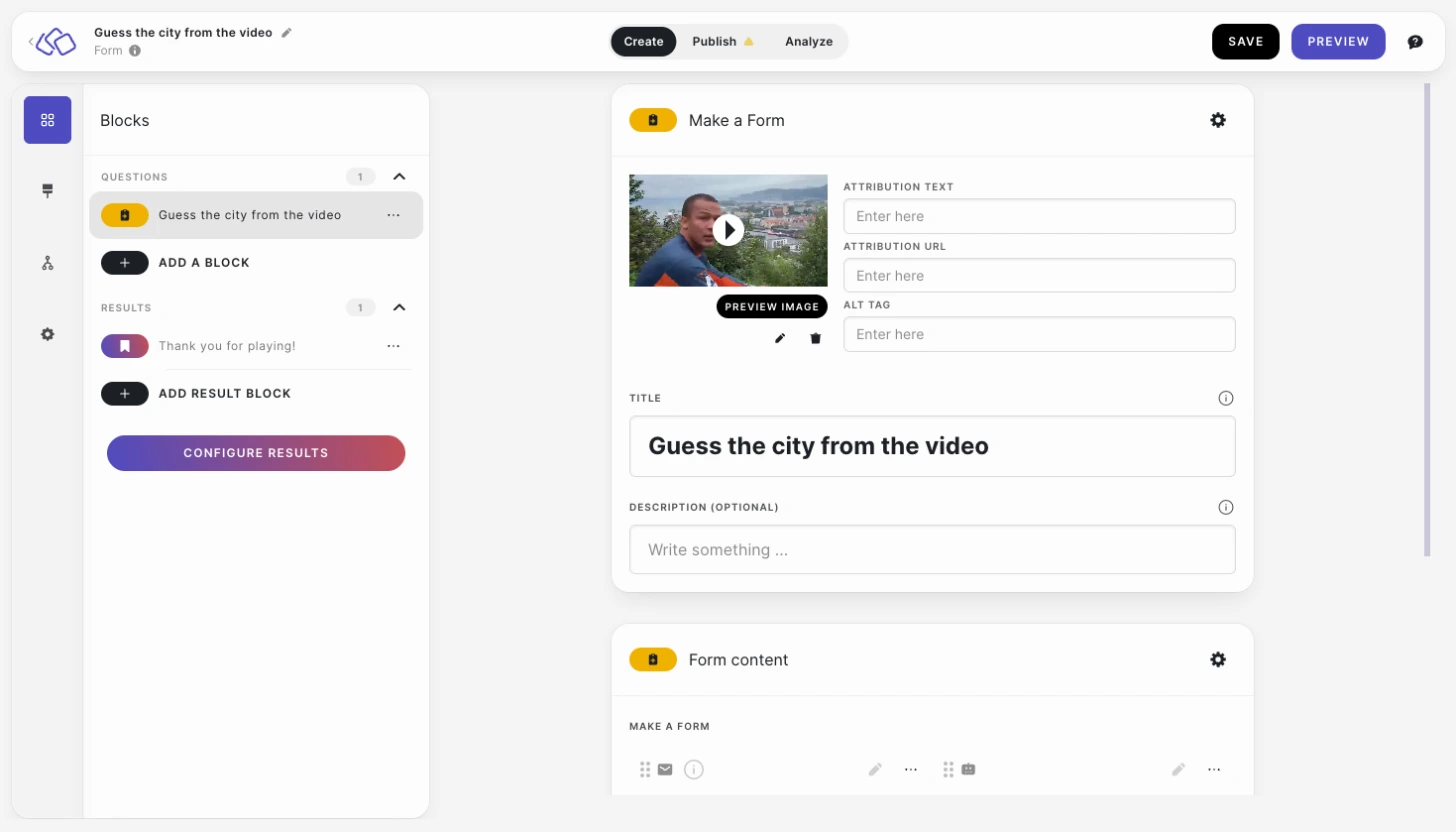Click the PREVIEW button
This screenshot has width=1456, height=832.
coord(1338,42)
